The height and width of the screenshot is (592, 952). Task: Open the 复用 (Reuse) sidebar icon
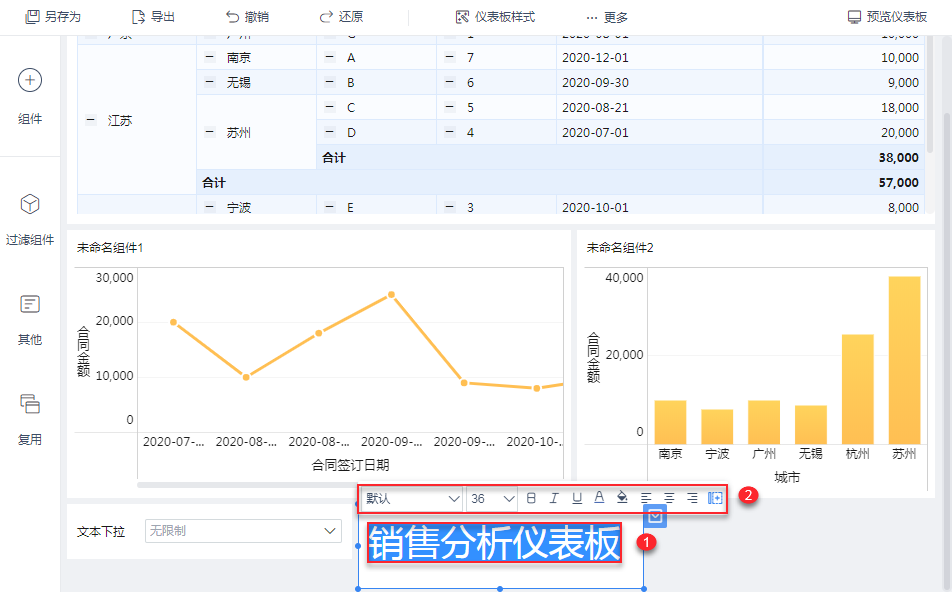point(30,404)
